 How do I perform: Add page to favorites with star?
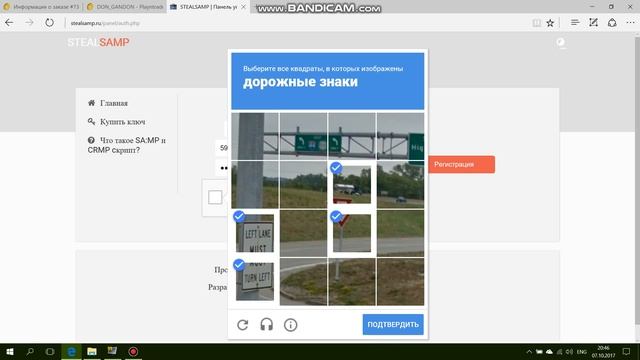[x=550, y=23]
